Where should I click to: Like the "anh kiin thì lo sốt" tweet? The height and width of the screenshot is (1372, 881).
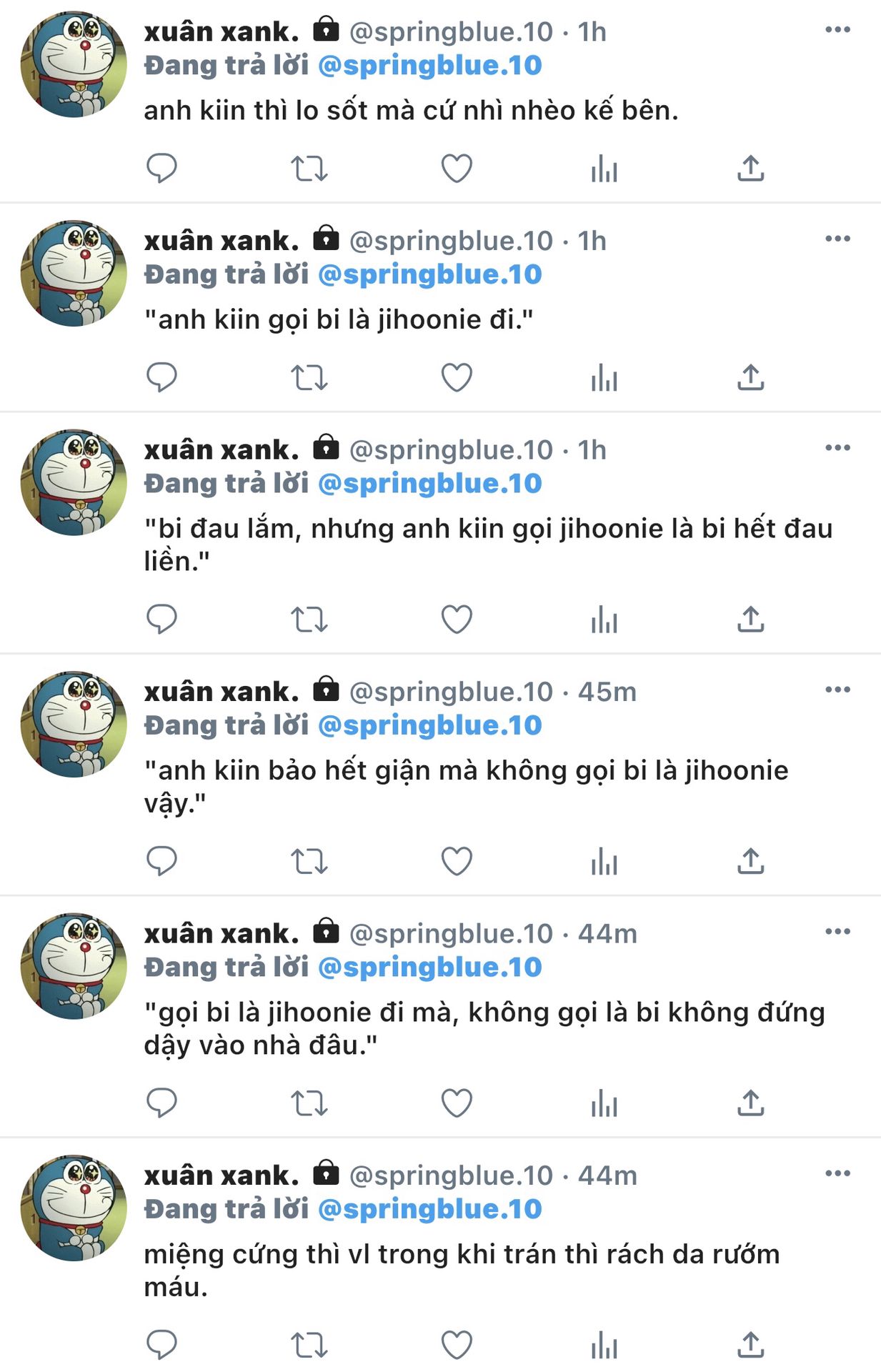click(457, 168)
